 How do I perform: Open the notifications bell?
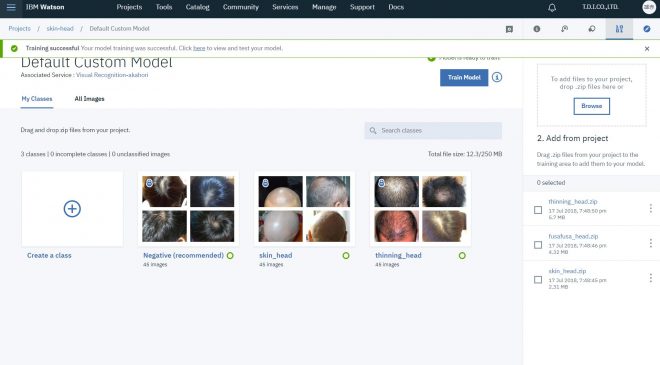pyautogui.click(x=552, y=8)
